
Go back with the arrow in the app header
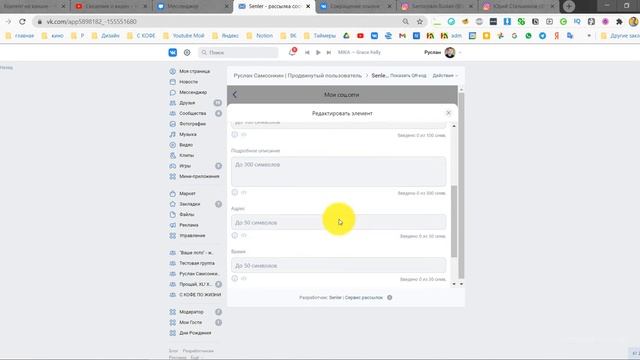click(235, 94)
